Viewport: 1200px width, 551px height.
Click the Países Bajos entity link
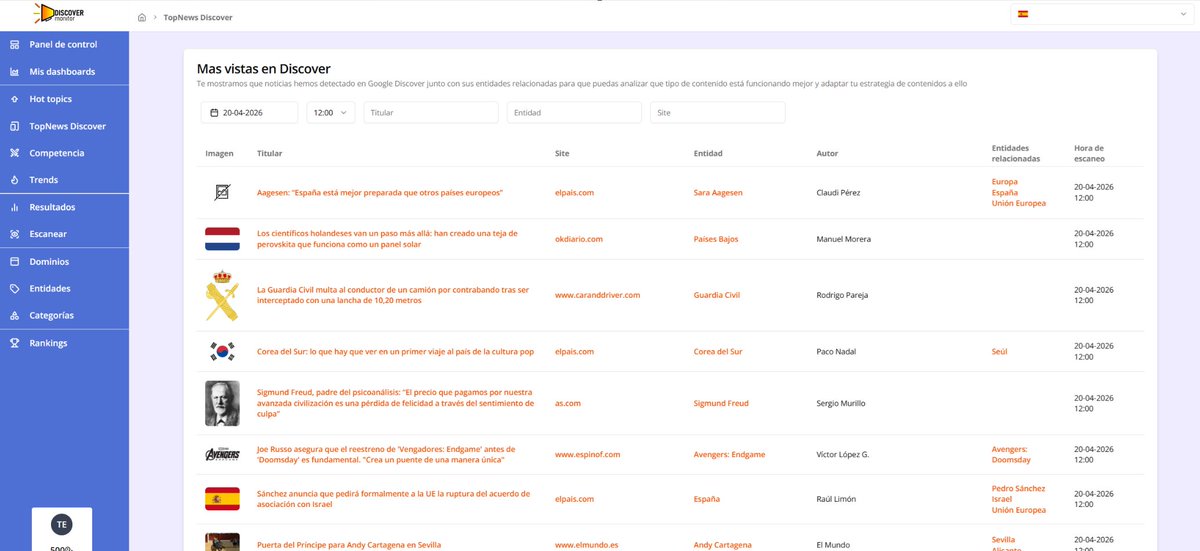(x=716, y=239)
